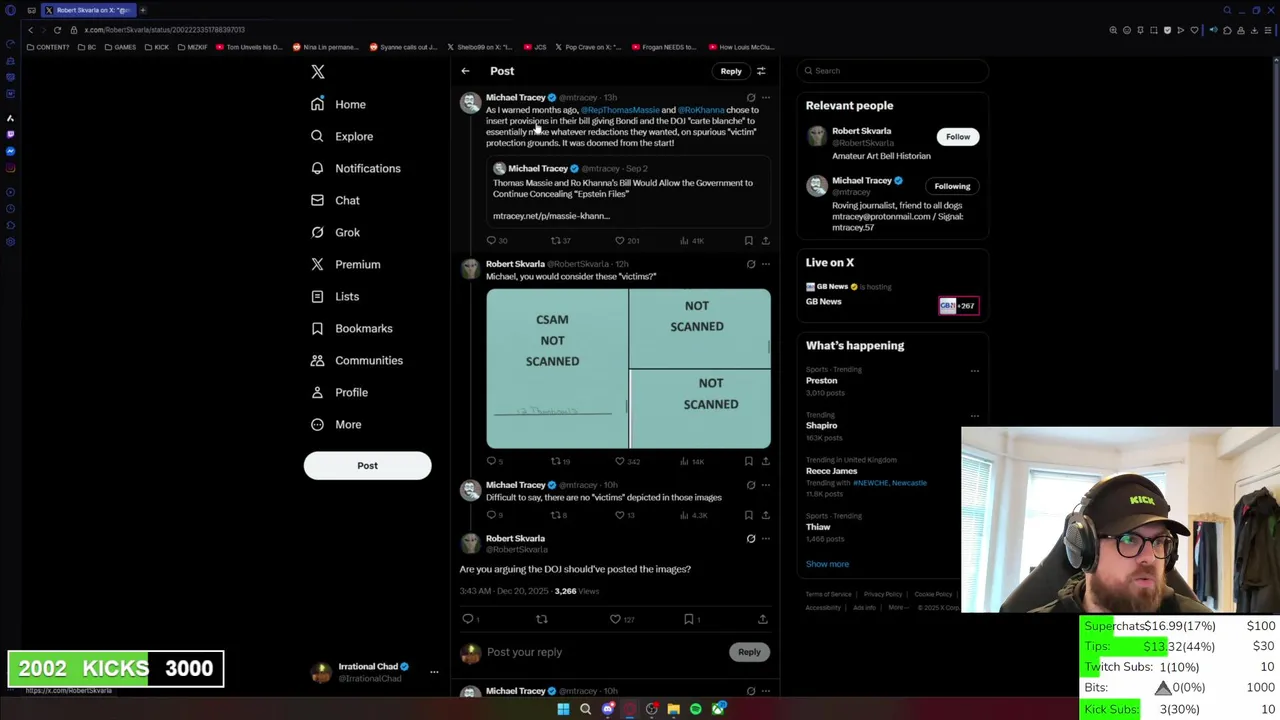Open a new browser tab

point(142,10)
